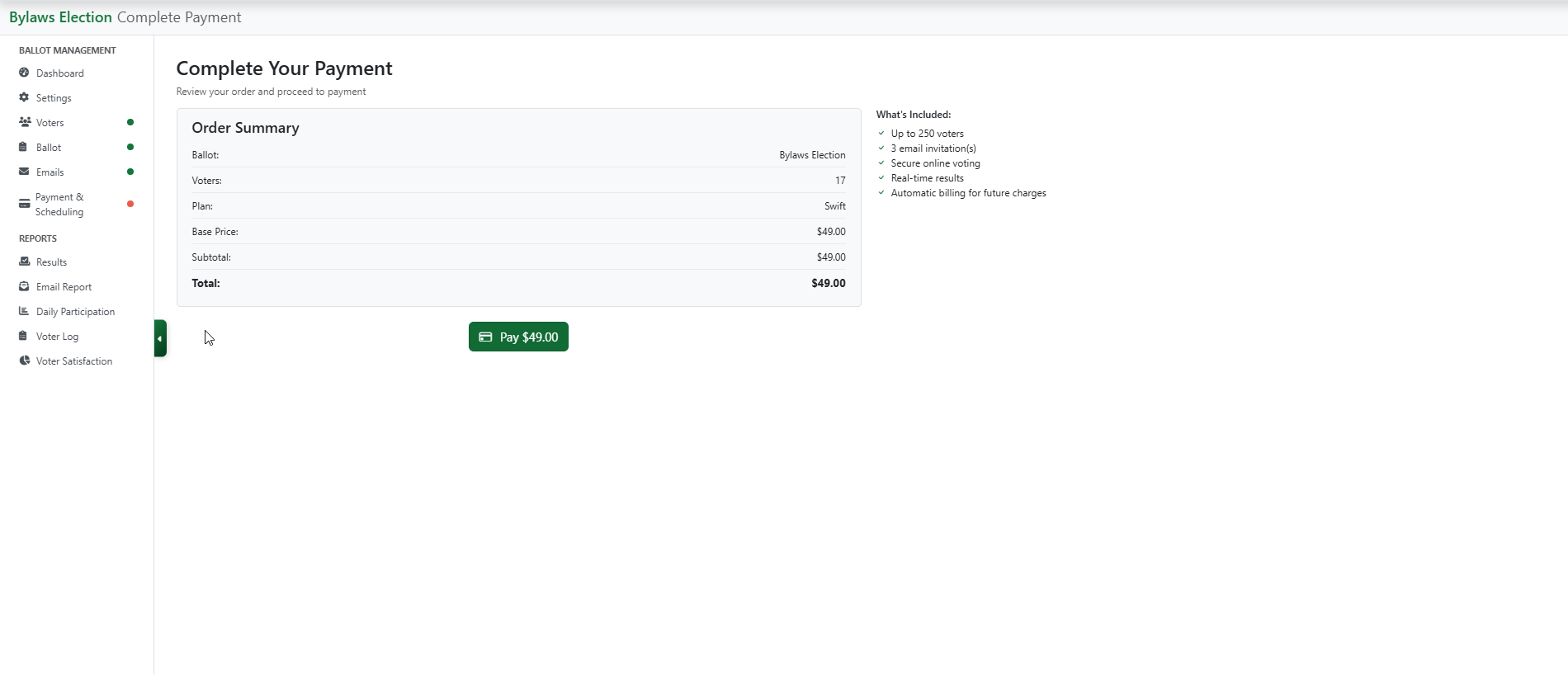Open the Daily Participation report
Screen dimensions: 1568x674
[77, 312]
